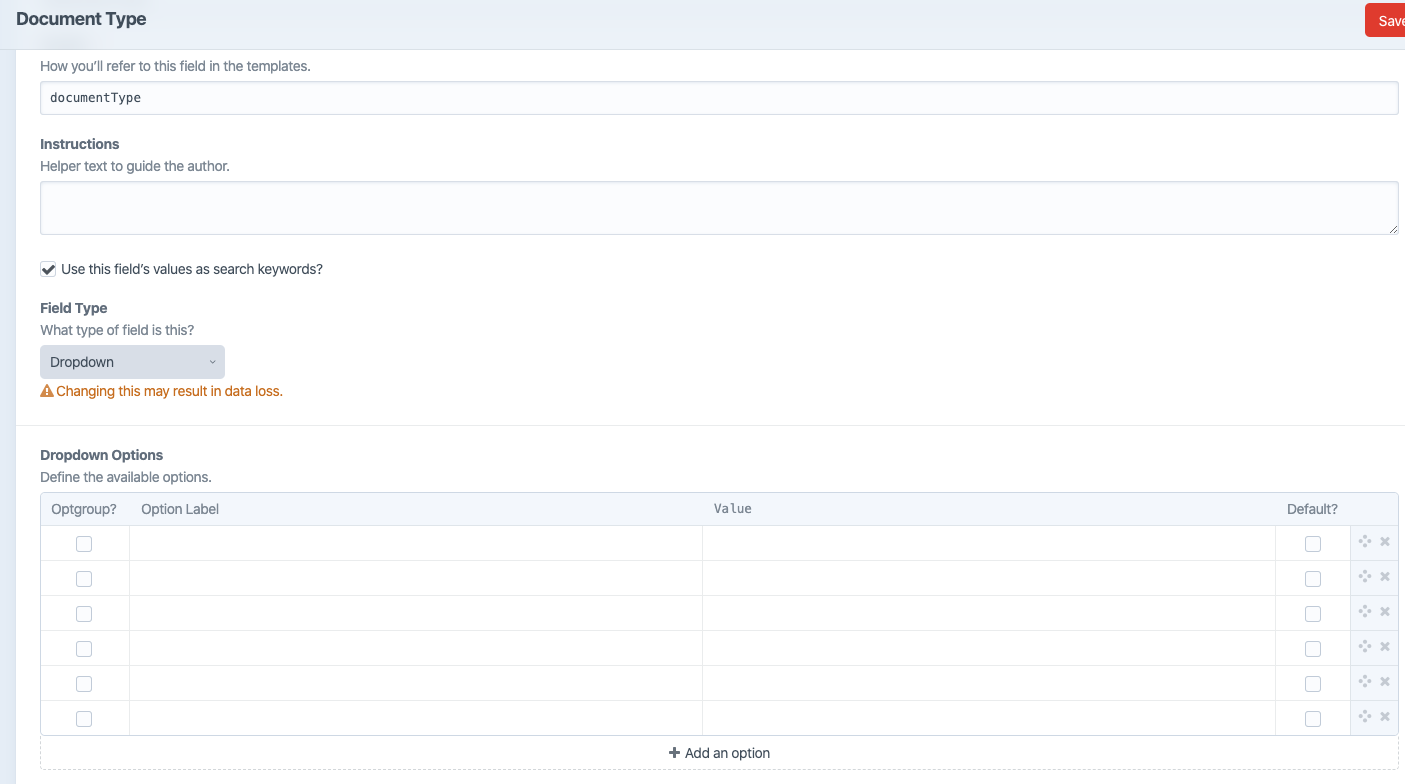
Task: Delete the second dropdown option row
Action: tap(1385, 576)
